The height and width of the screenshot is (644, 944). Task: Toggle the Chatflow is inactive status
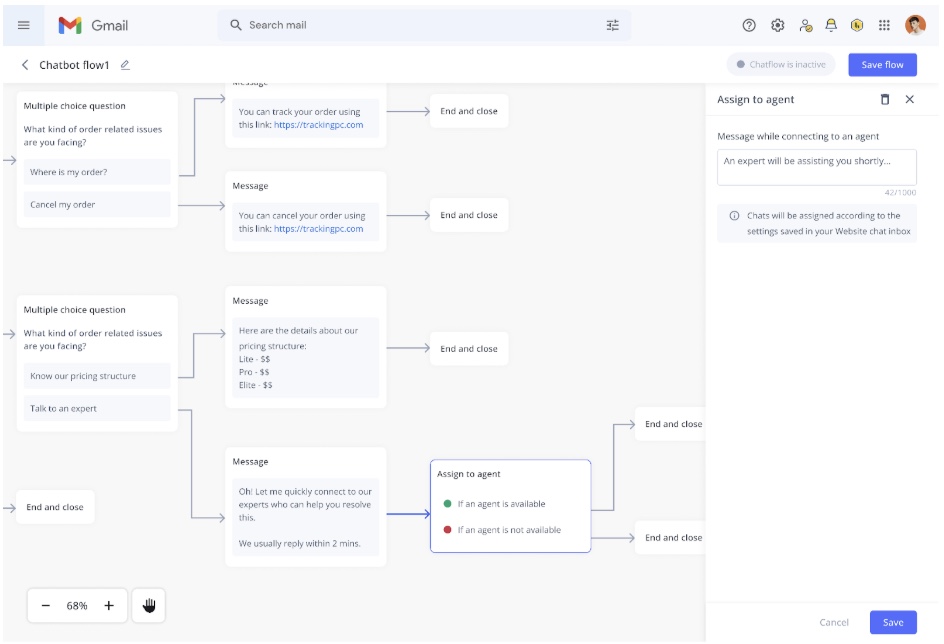(781, 65)
